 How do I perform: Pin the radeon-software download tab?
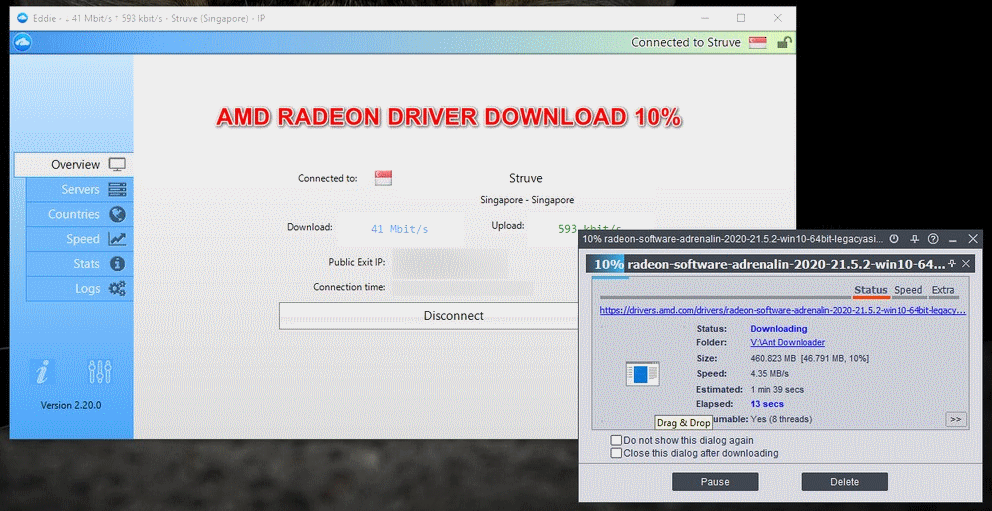pyautogui.click(x=952, y=263)
